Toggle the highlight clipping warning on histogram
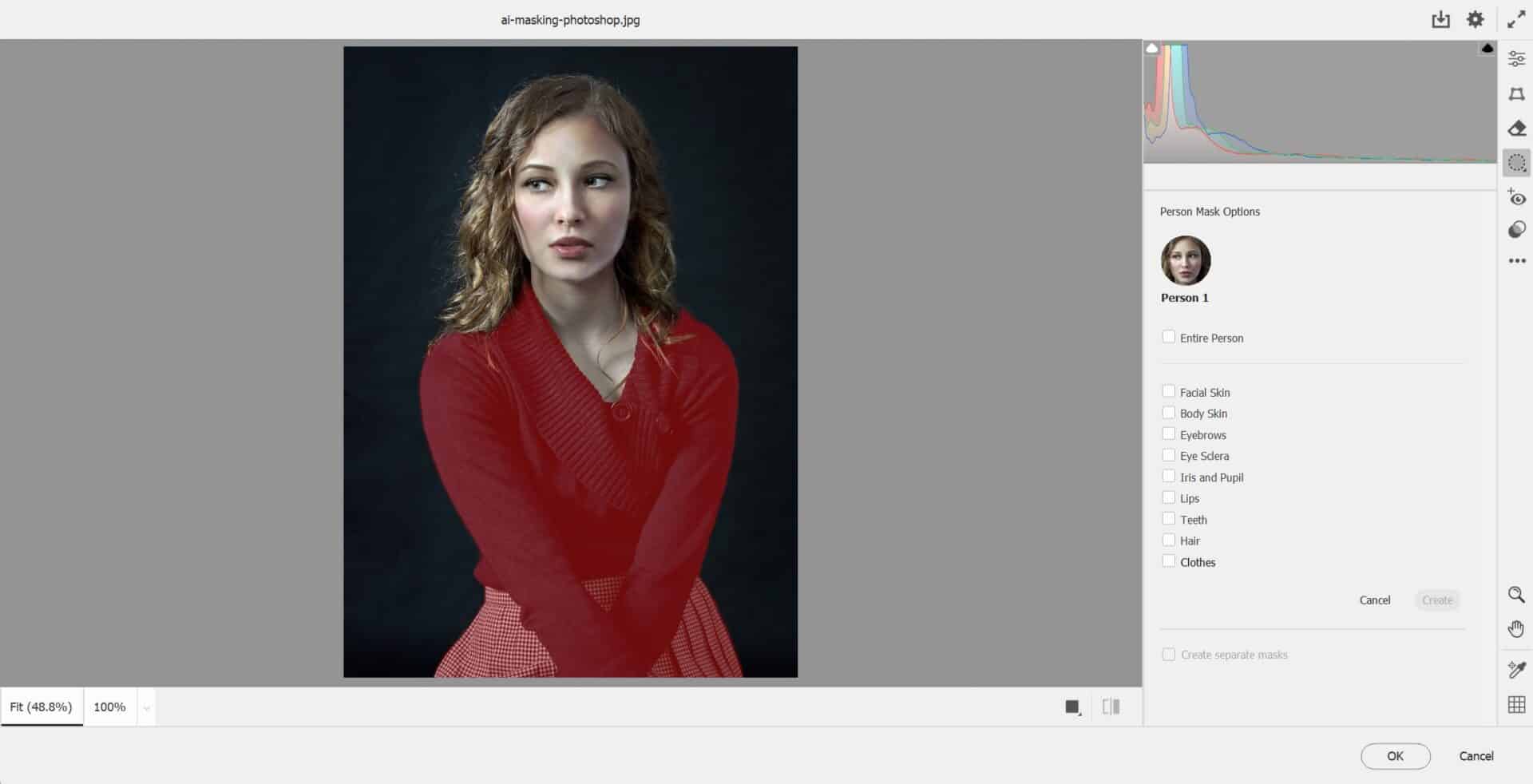Screen dimensions: 1533x784 click(x=1487, y=48)
